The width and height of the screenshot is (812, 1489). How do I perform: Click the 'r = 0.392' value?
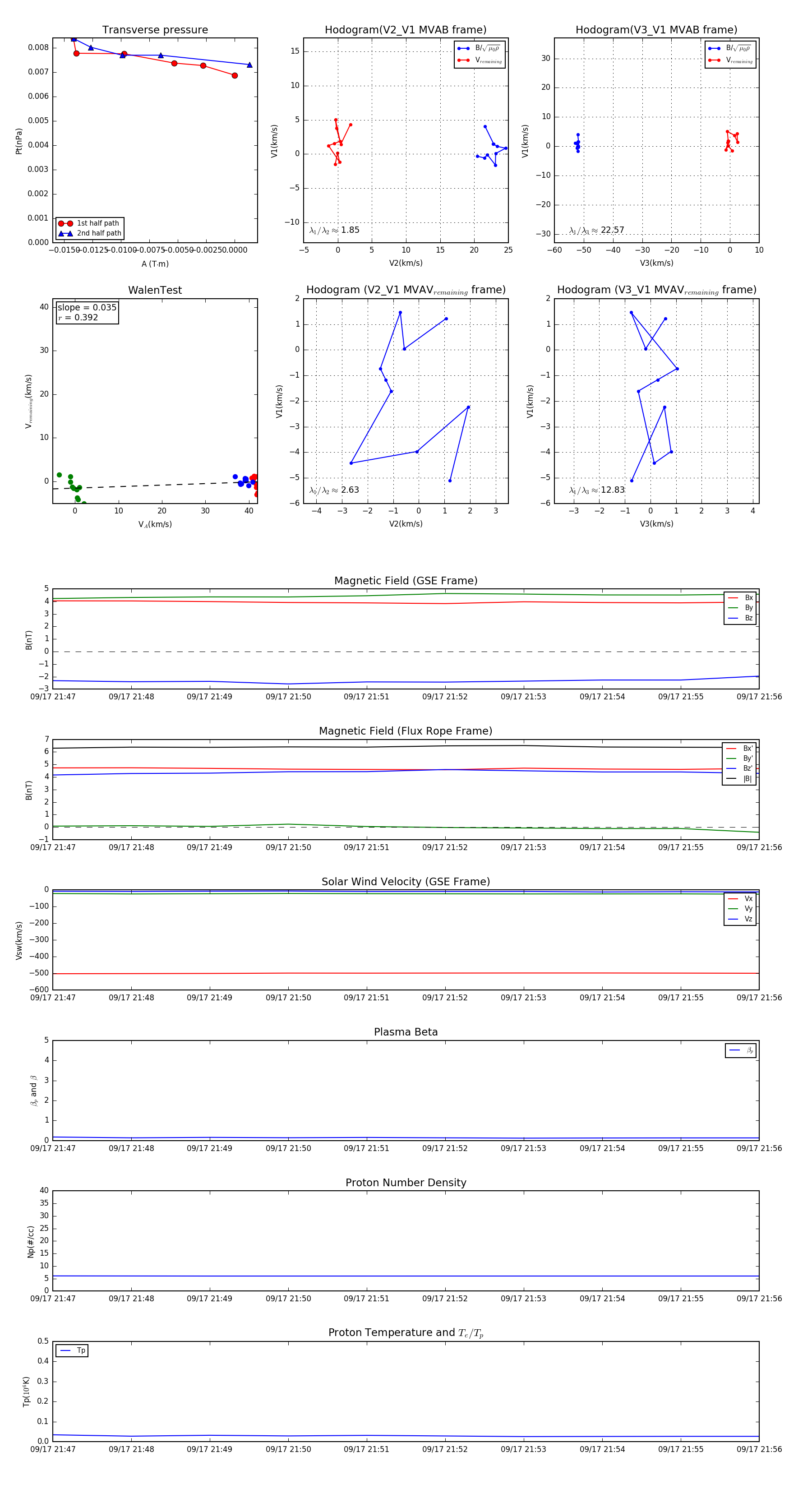point(78,317)
